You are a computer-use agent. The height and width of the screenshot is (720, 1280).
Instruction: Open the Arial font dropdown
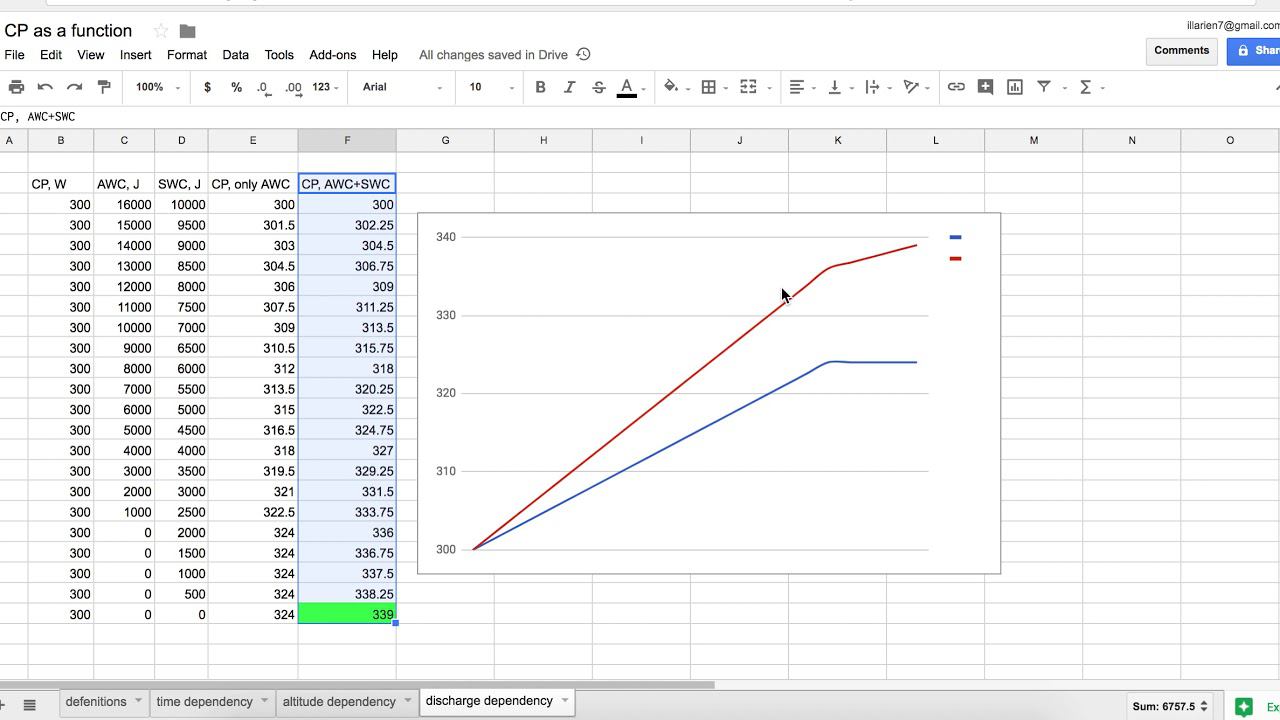[402, 88]
